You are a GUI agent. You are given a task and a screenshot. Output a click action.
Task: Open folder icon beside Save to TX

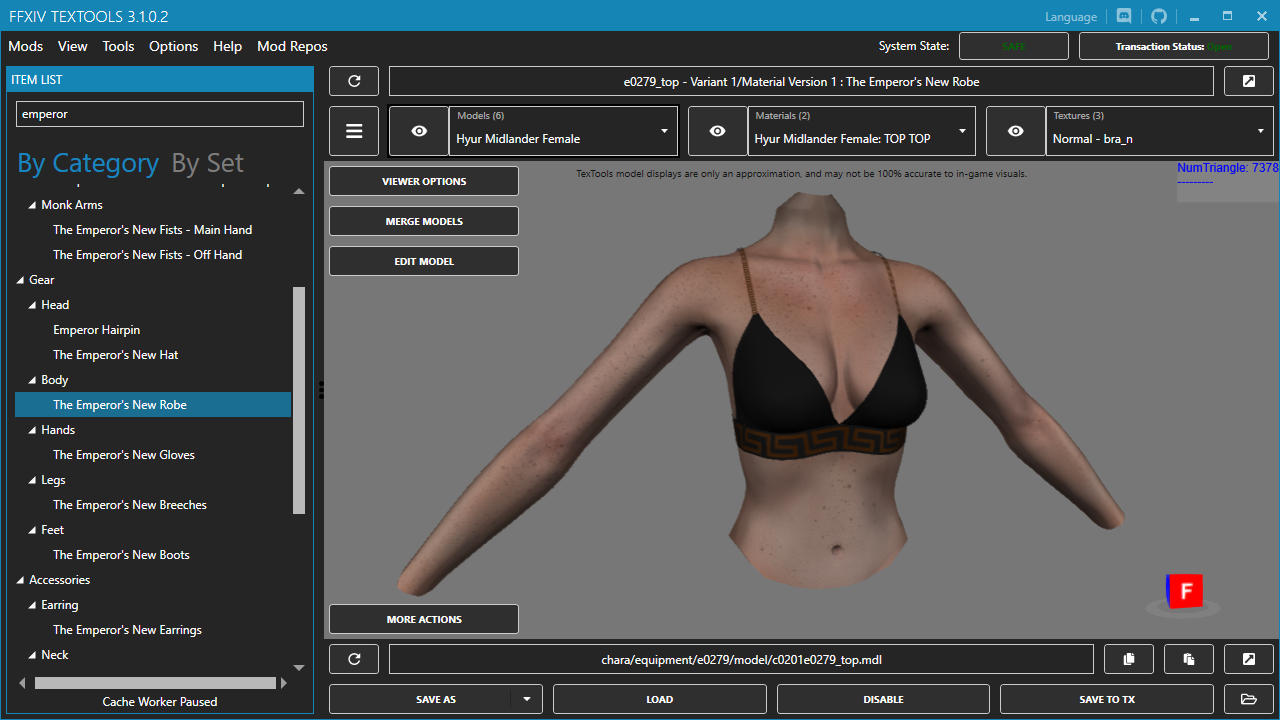(x=1249, y=699)
